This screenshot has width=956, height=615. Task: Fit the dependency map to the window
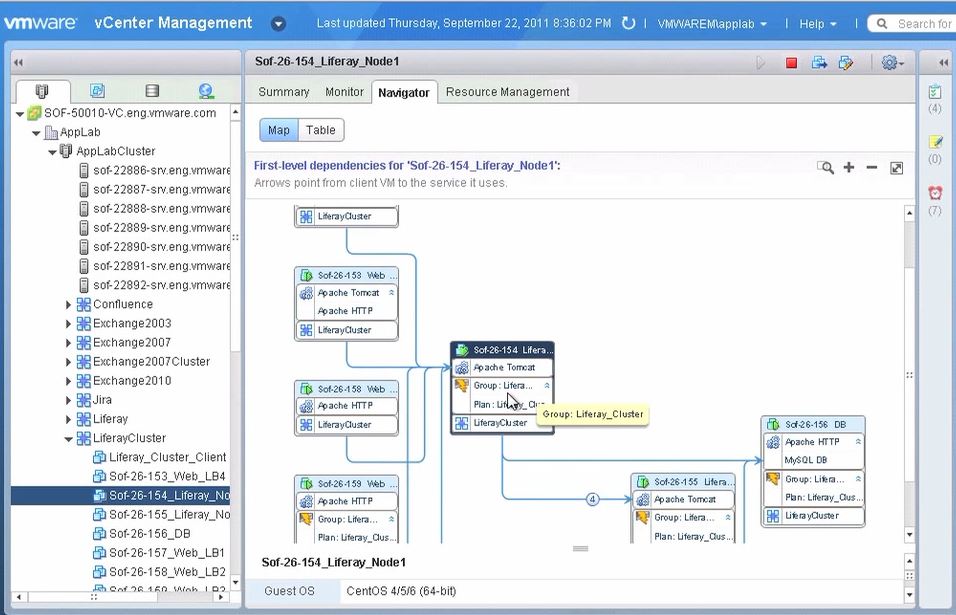[x=896, y=168]
